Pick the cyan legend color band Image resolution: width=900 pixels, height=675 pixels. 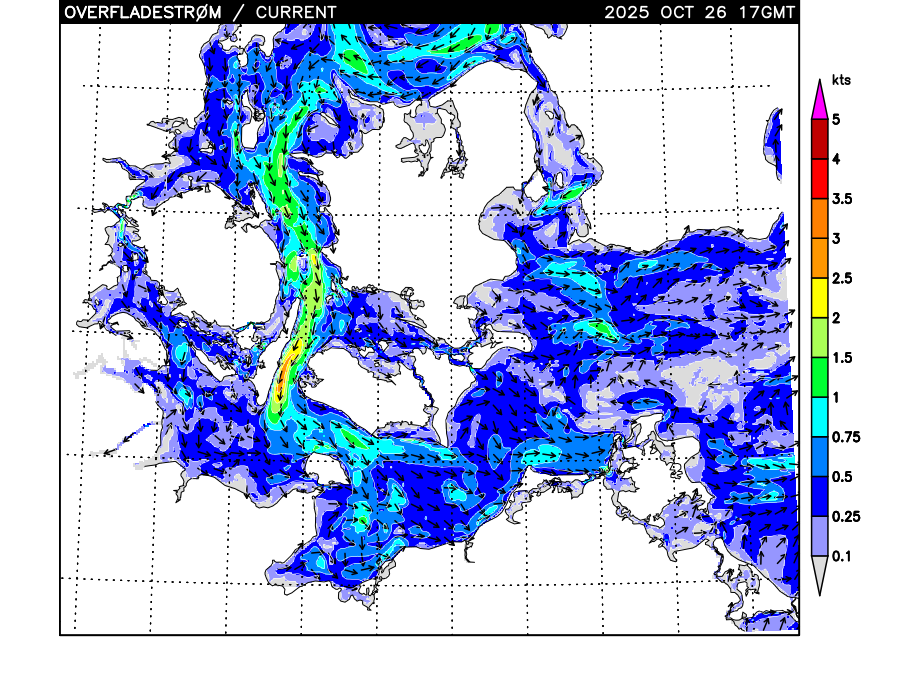819,417
